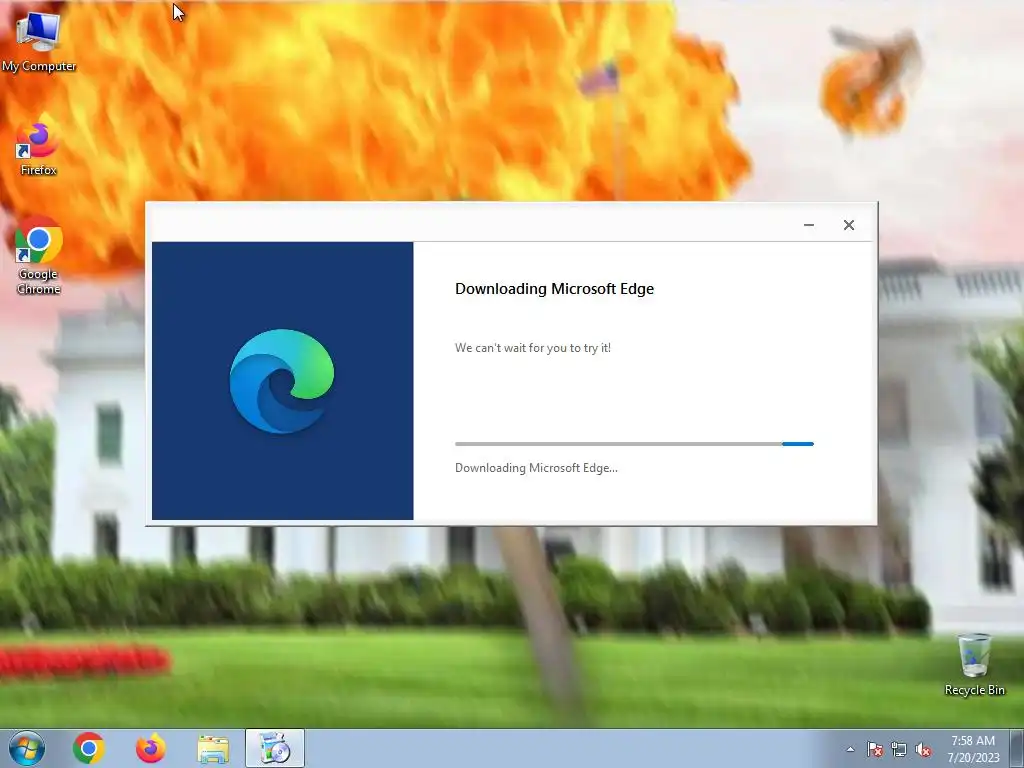Select the Edge installer taskbar button
The width and height of the screenshot is (1024, 768).
coord(275,748)
